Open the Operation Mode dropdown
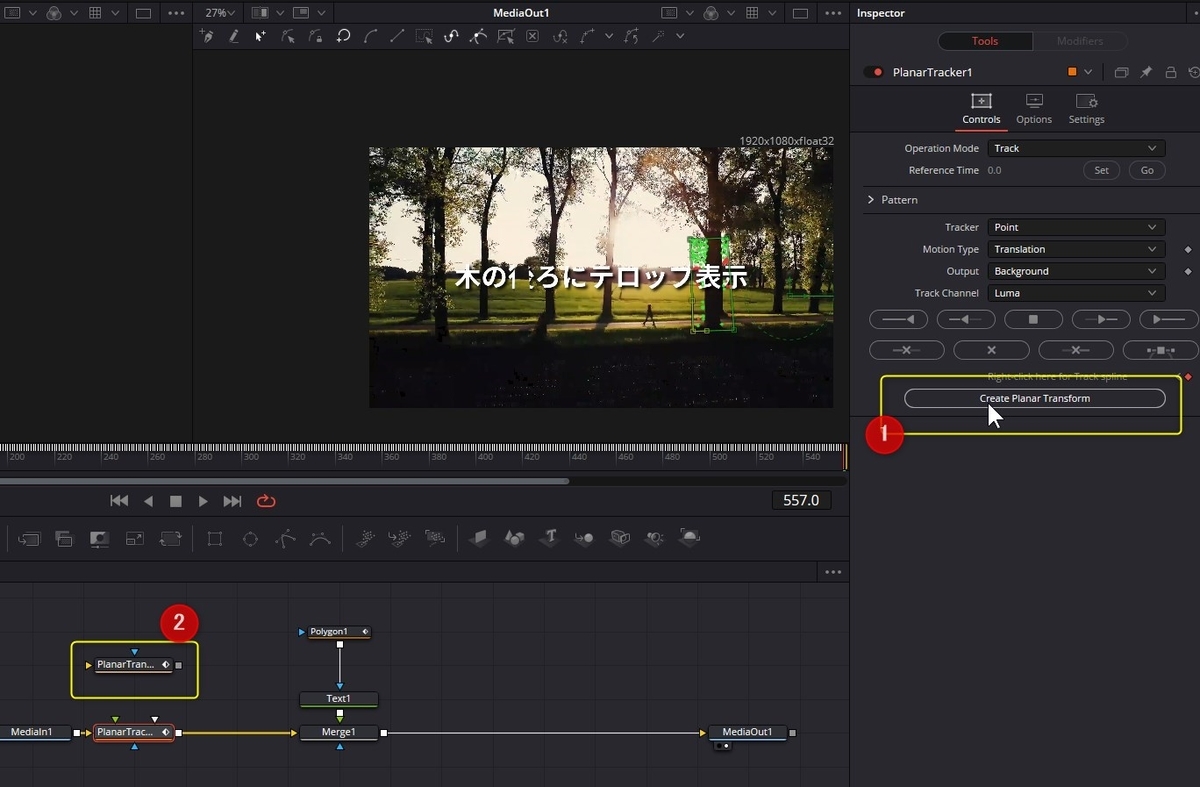This screenshot has height=787, width=1200. click(1076, 148)
